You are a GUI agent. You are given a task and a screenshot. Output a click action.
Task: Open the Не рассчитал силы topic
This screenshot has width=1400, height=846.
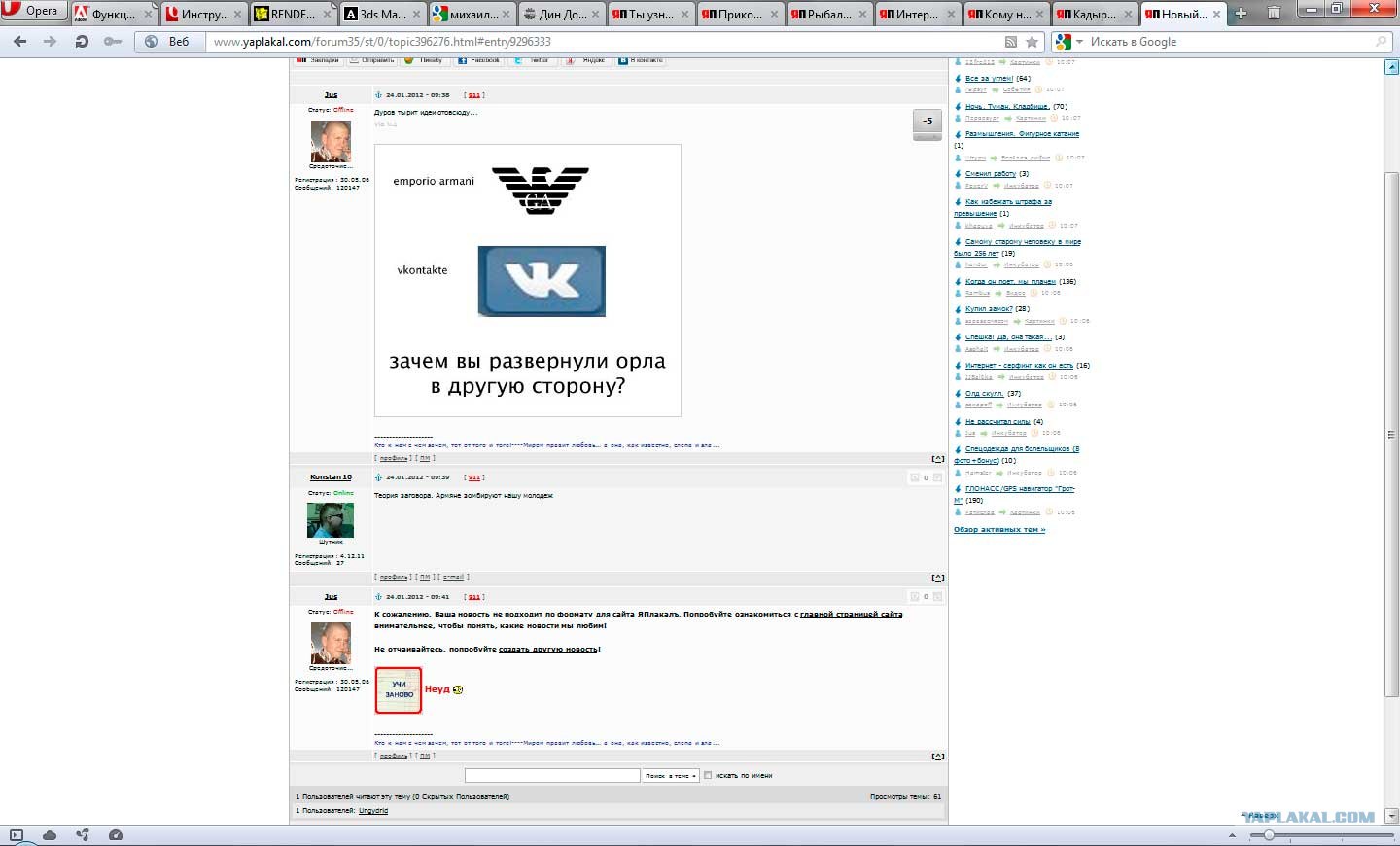(997, 422)
